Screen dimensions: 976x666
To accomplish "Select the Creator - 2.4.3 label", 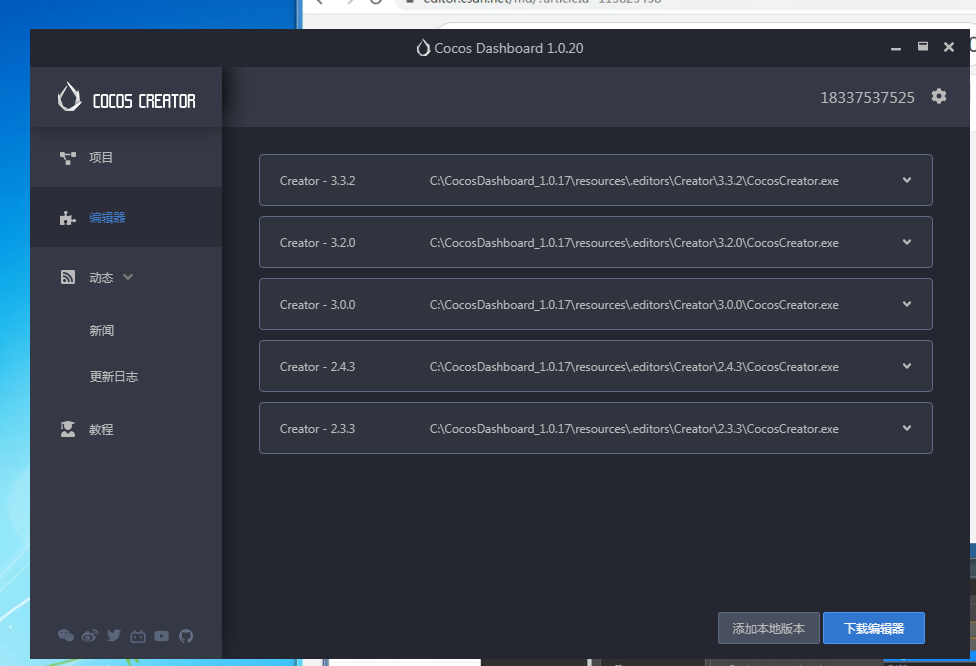I will coord(317,367).
